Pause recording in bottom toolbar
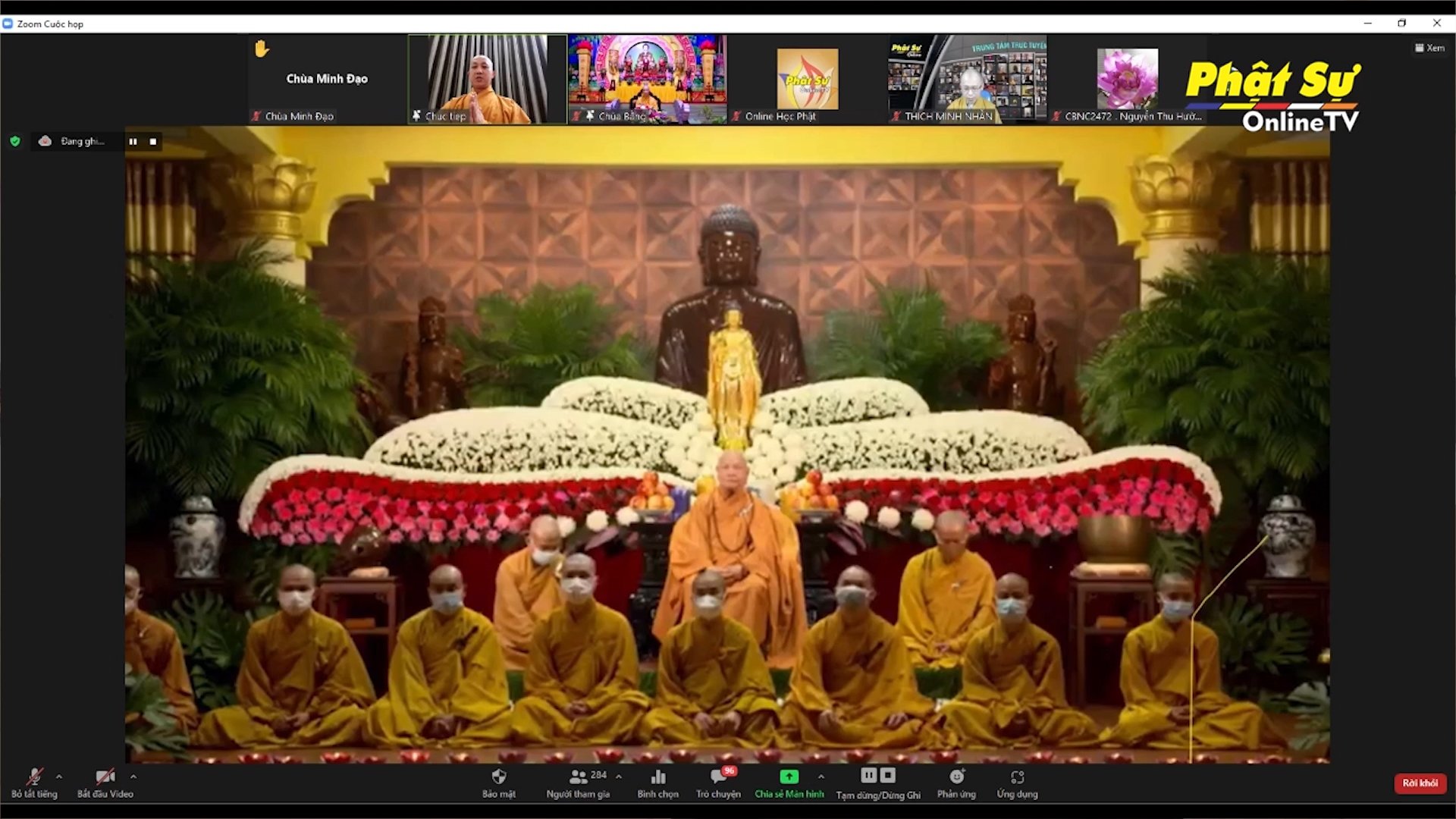This screenshot has height=819, width=1456. pos(868,775)
